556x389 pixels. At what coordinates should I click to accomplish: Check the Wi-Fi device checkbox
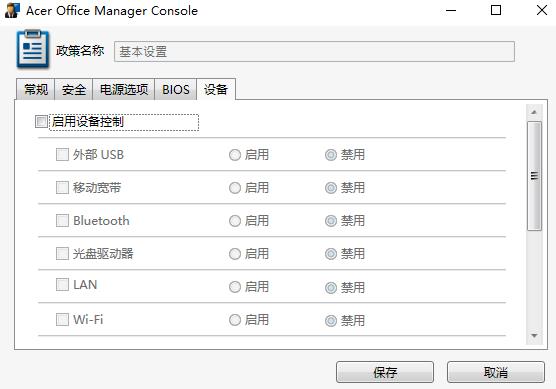62,319
